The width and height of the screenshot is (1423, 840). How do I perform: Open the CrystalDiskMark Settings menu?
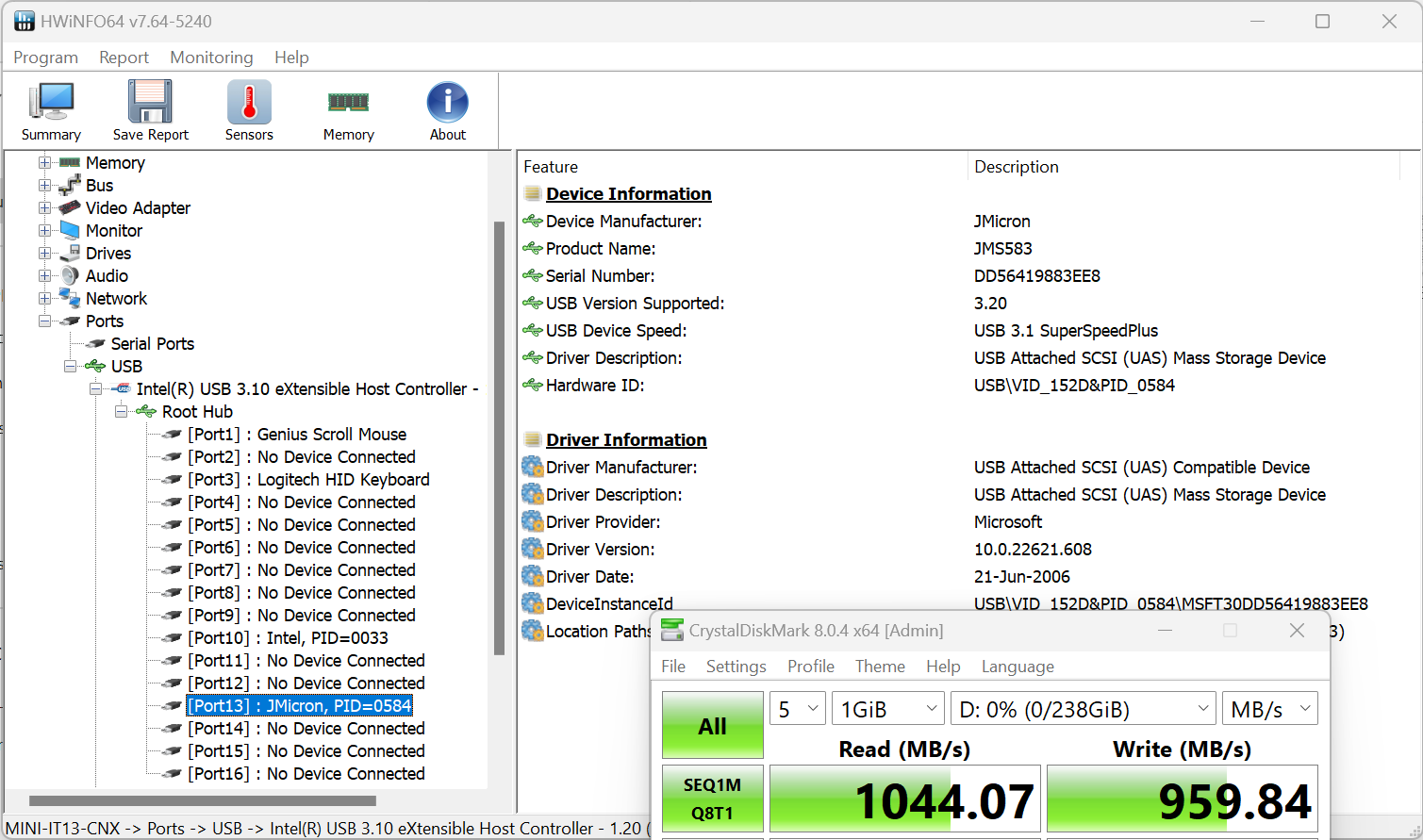point(736,667)
